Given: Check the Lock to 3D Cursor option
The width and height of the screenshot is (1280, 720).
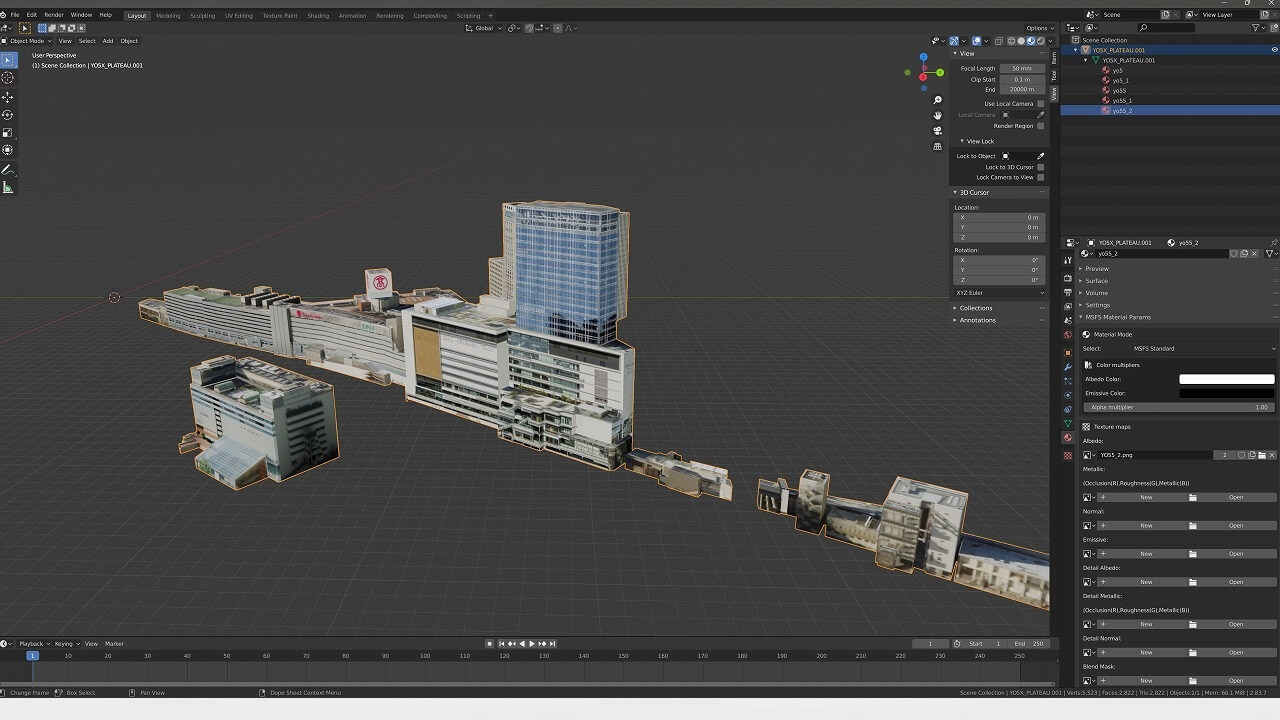Looking at the screenshot, I should point(1040,167).
